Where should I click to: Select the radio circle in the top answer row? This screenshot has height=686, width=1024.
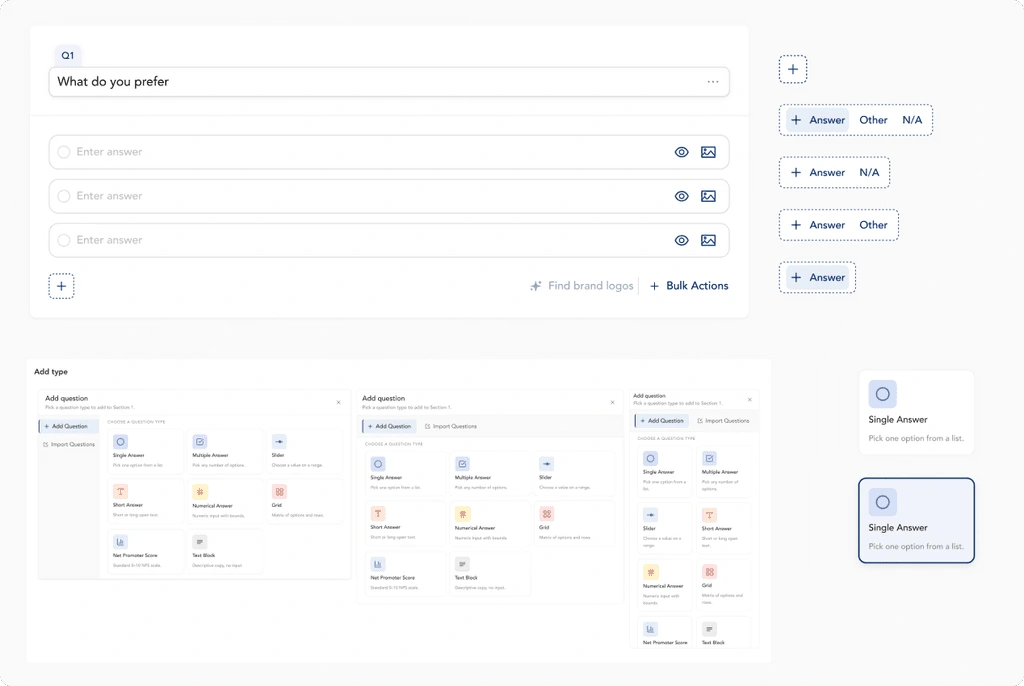tap(63, 152)
